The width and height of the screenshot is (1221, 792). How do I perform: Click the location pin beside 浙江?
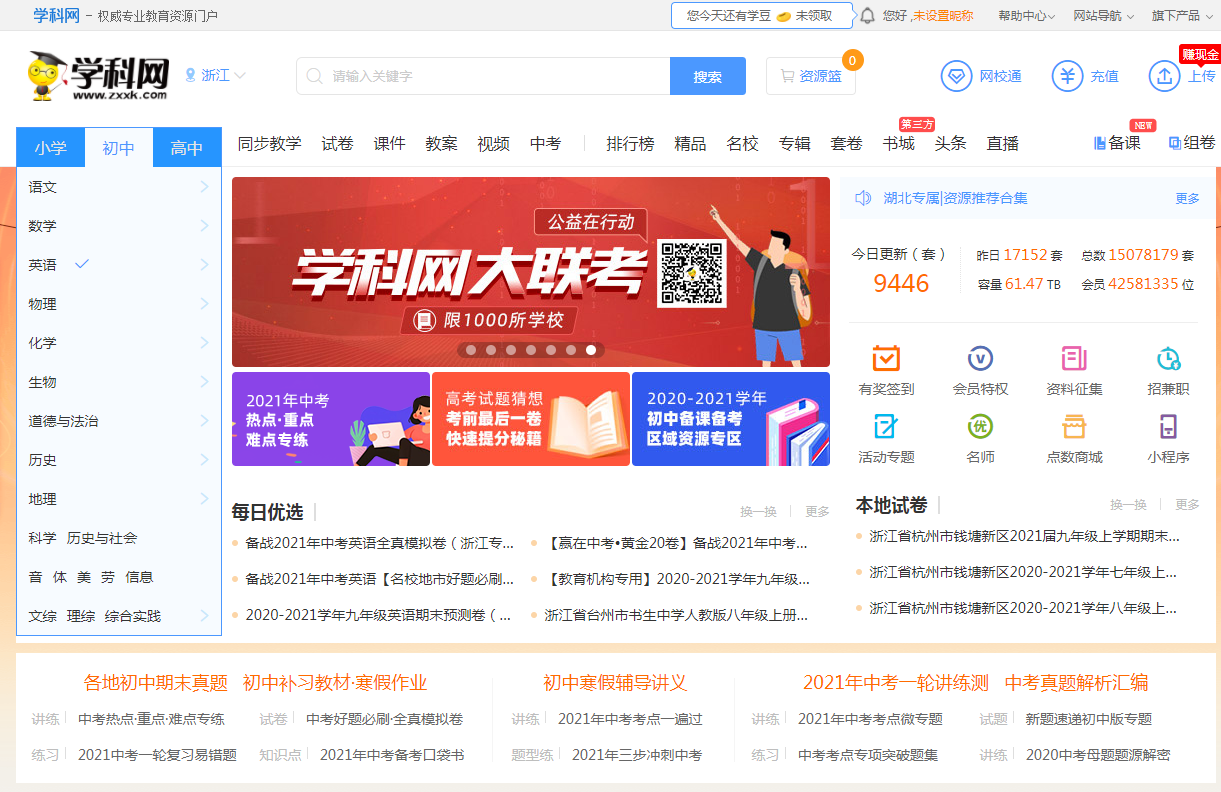pos(191,75)
